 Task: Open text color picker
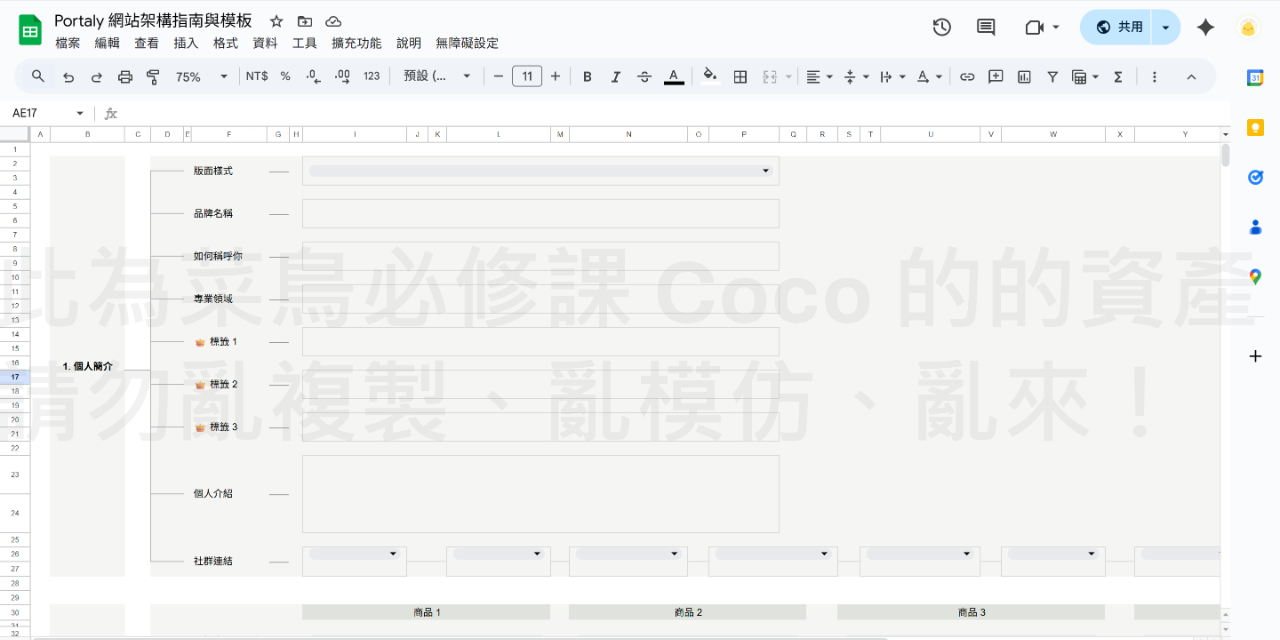click(674, 76)
